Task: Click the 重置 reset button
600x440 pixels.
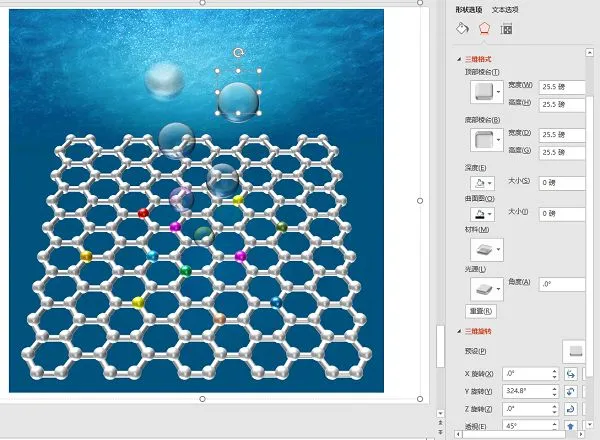Action: click(x=481, y=311)
